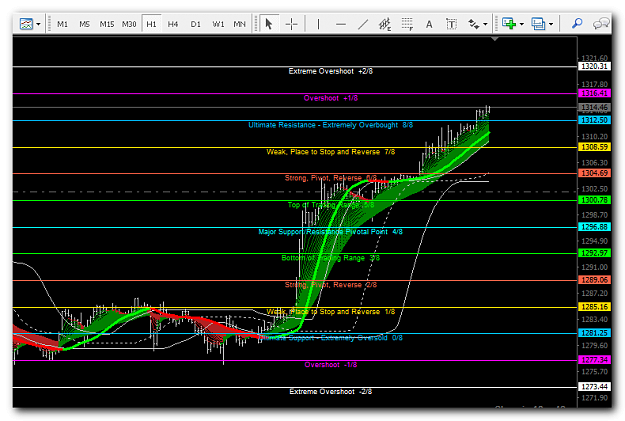625x421 pixels.
Task: Select Major Support/Resistance Pivotal Point 4/8 label
Action: pos(330,232)
